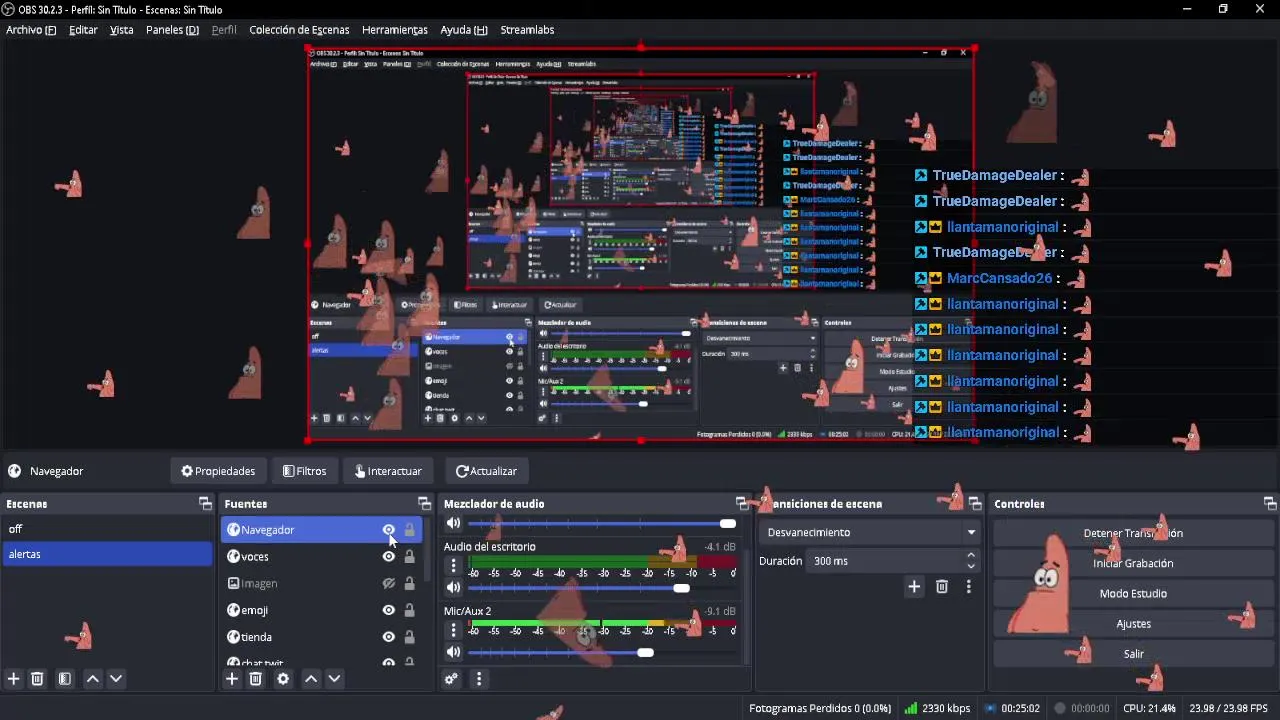Open the Vista menu

pyautogui.click(x=121, y=30)
